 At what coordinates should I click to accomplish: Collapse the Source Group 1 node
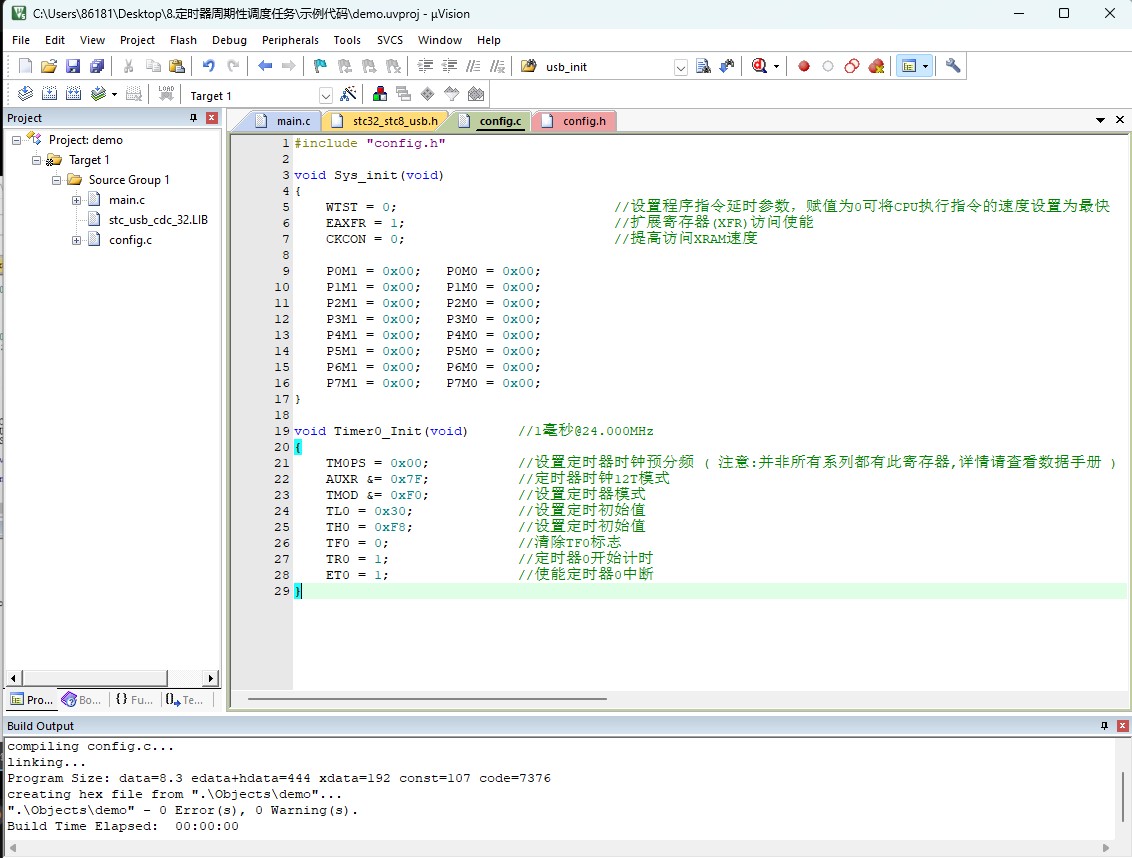point(56,180)
